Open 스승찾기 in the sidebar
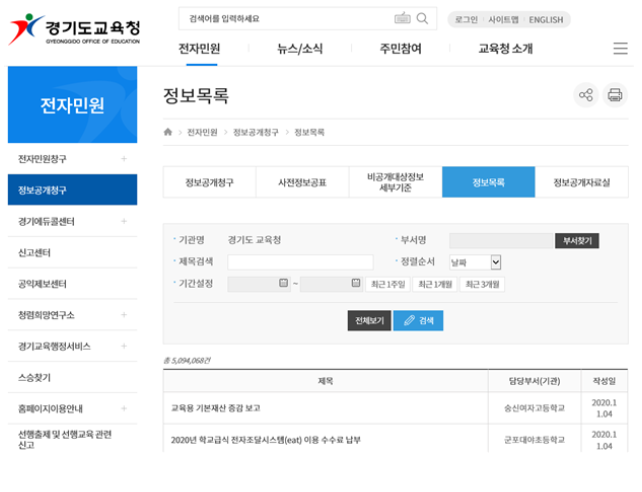The height and width of the screenshot is (492, 642). pos(72,377)
